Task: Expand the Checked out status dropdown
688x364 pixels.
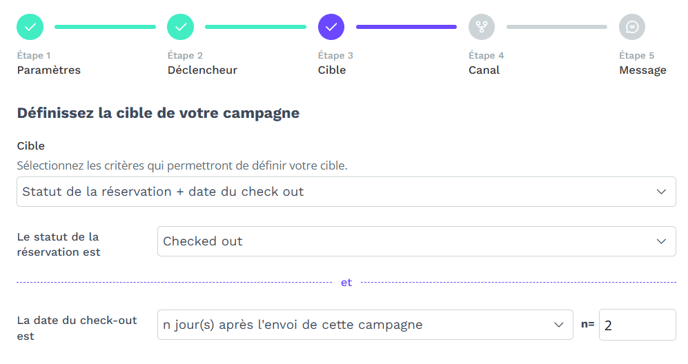Action: click(416, 241)
